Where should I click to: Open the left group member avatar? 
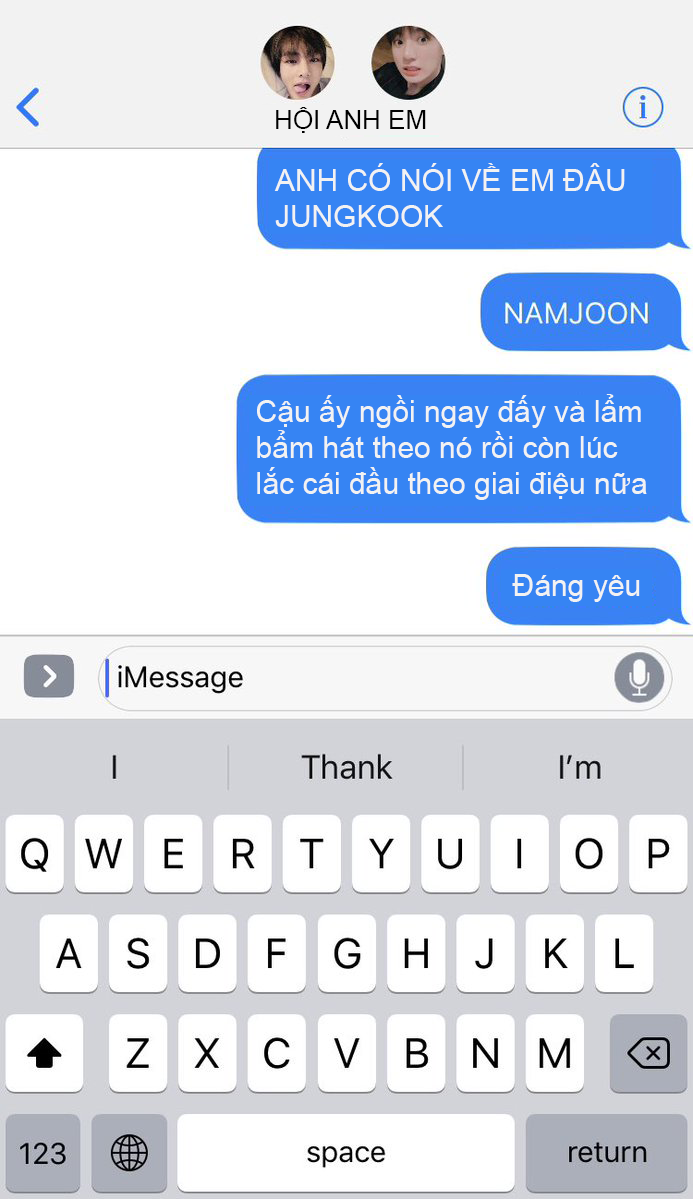(x=298, y=63)
